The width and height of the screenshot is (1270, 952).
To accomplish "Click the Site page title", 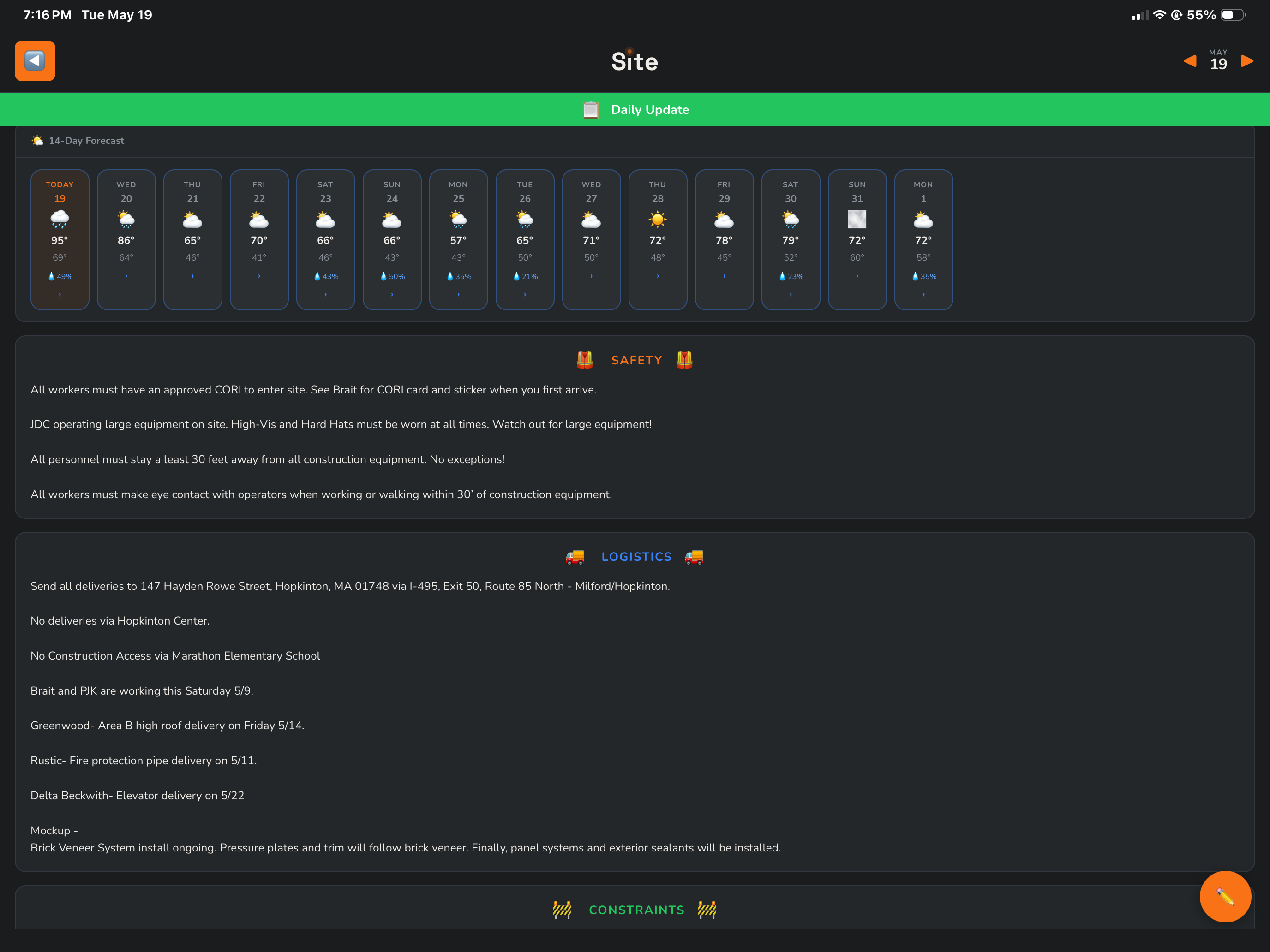I will click(x=635, y=61).
